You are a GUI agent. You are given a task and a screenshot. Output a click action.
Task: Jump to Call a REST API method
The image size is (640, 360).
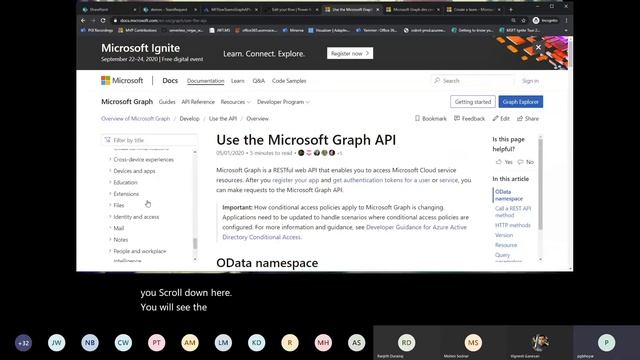(x=513, y=211)
